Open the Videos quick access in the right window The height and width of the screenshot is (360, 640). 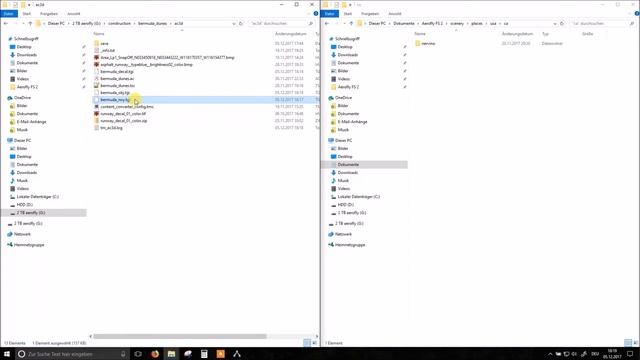[x=344, y=79]
